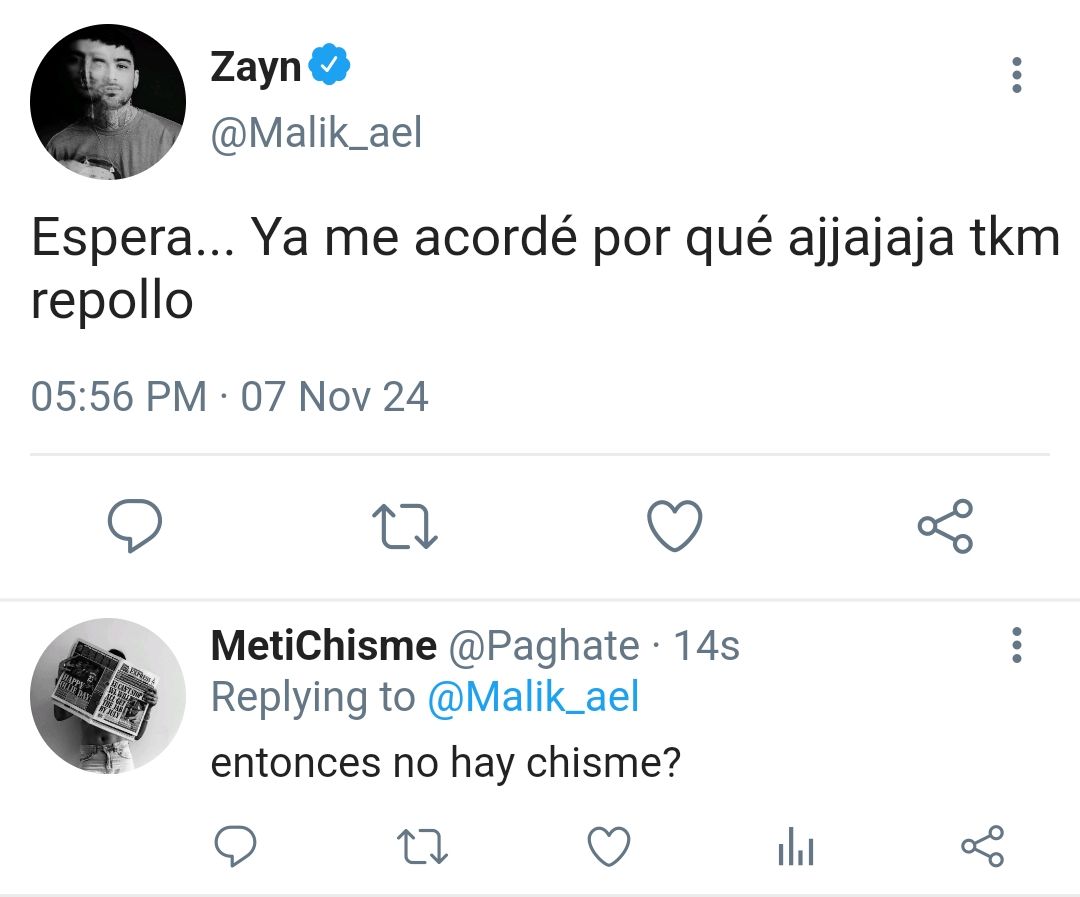Image resolution: width=1080 pixels, height=897 pixels.
Task: Retweet MetiChisme's reply
Action: (423, 847)
